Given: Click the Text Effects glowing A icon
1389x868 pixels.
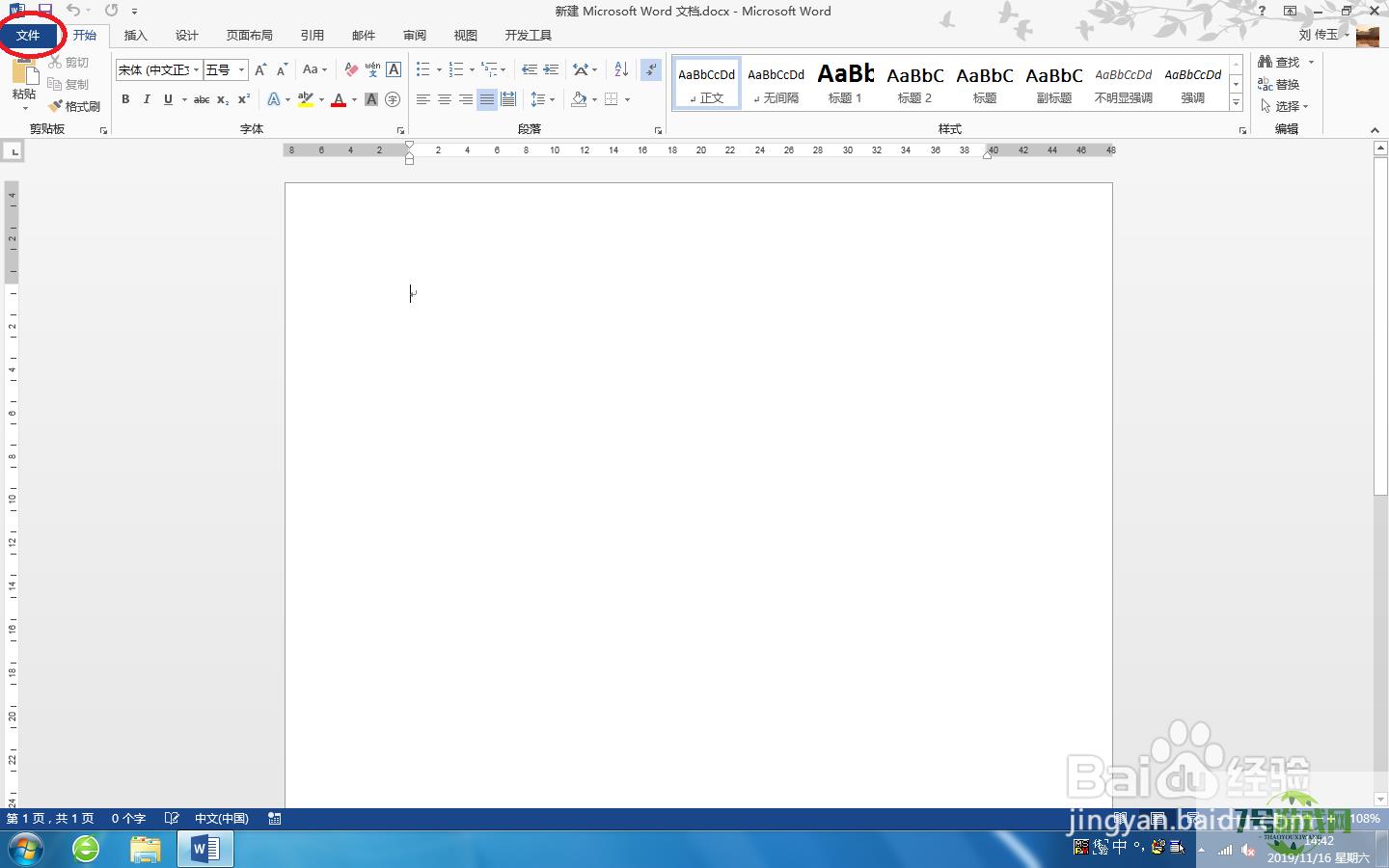Looking at the screenshot, I should (274, 99).
